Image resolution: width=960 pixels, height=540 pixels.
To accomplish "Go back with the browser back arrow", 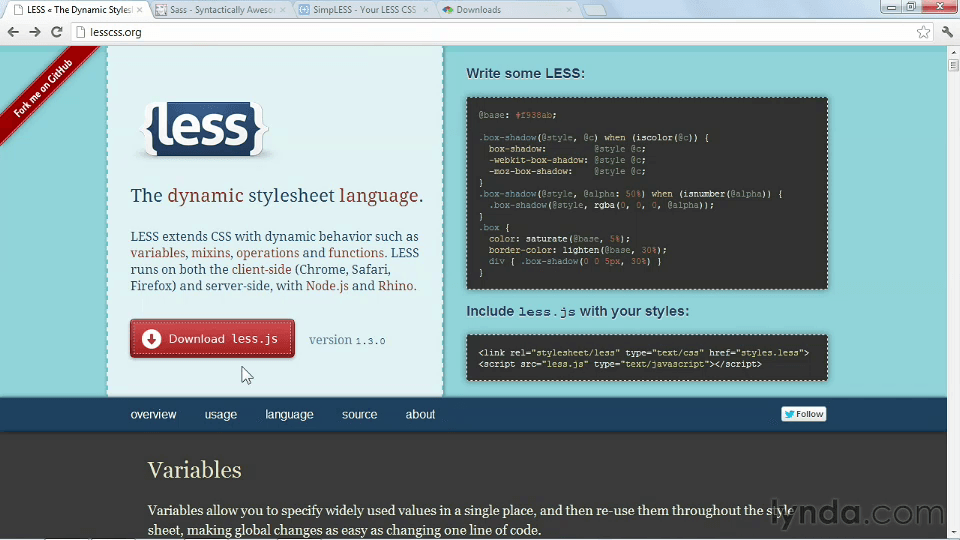I will (x=13, y=32).
